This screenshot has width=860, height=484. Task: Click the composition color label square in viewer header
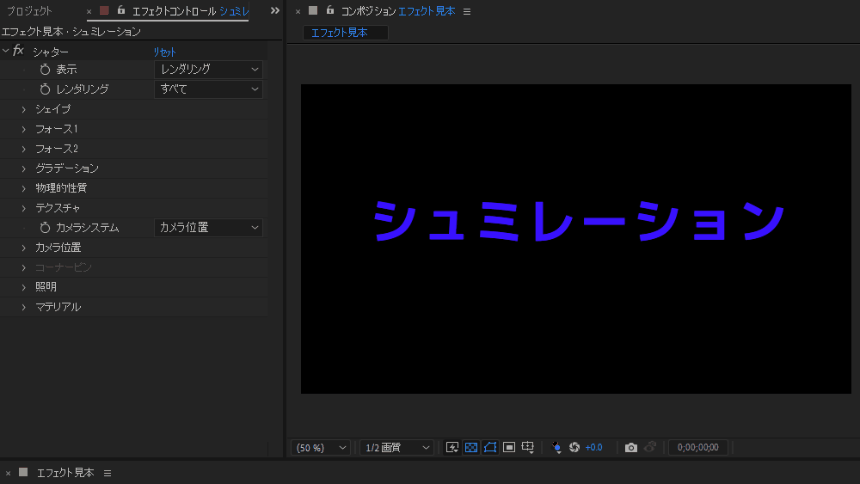[313, 10]
